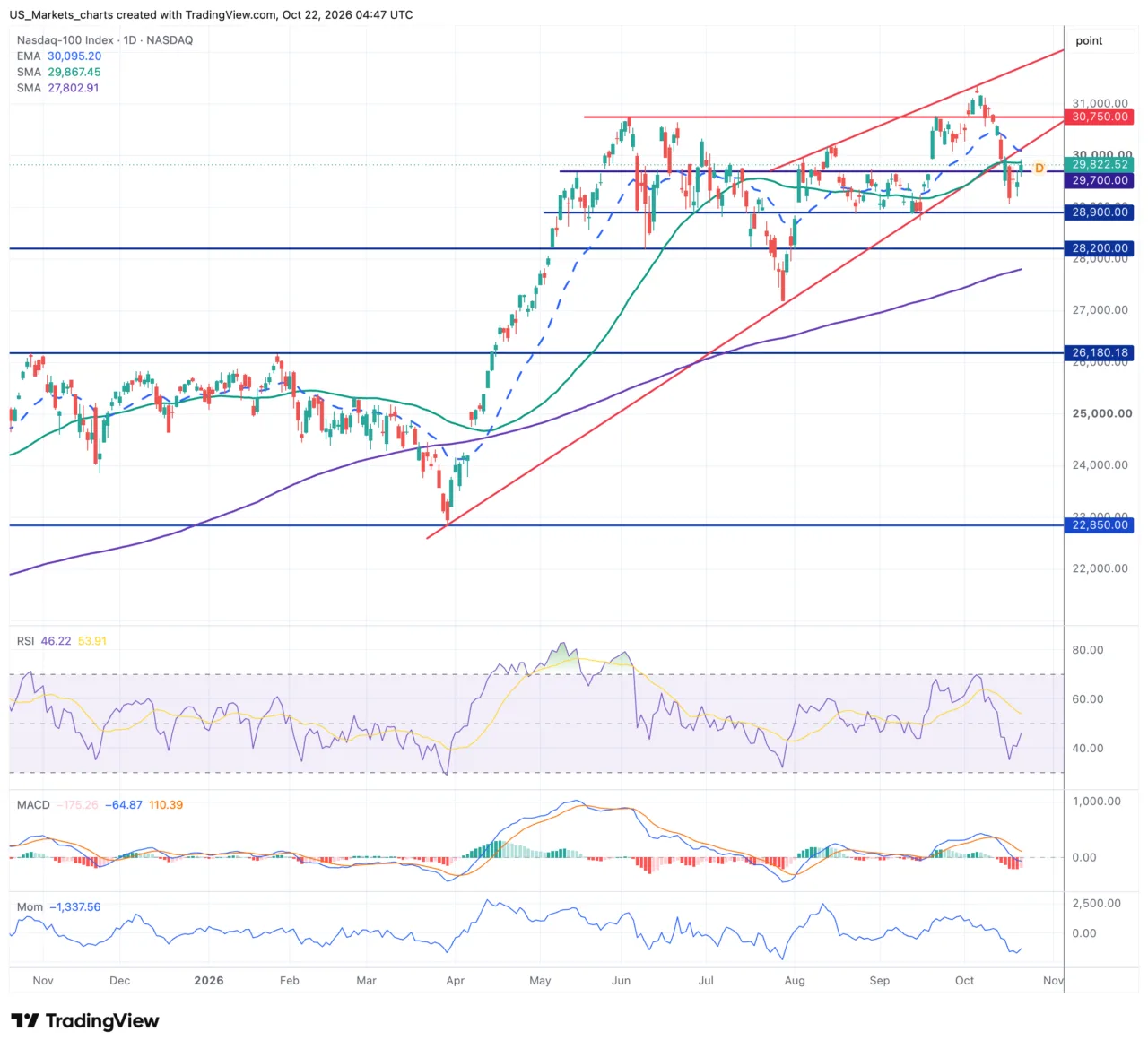This screenshot has width=1148, height=1049.
Task: Click the MACD indicator legend label
Action: (x=33, y=805)
